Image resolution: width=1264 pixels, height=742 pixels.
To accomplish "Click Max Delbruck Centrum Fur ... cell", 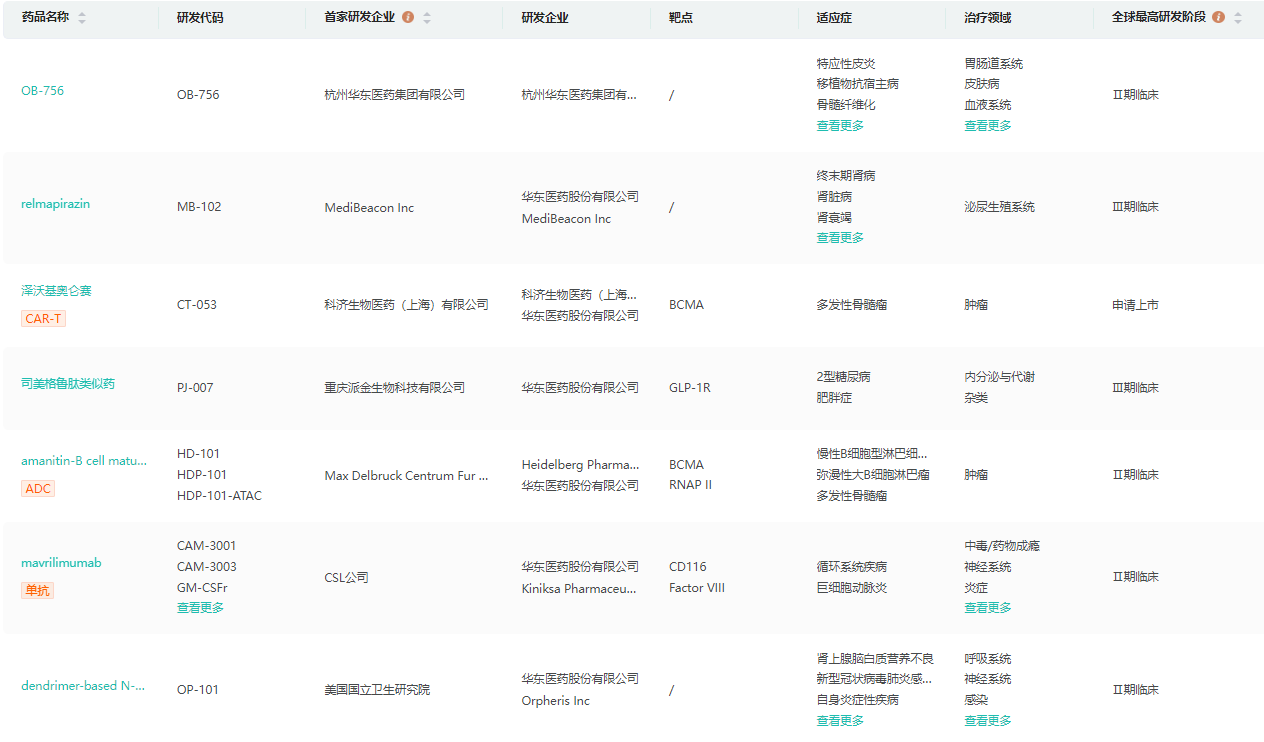I will click(407, 476).
